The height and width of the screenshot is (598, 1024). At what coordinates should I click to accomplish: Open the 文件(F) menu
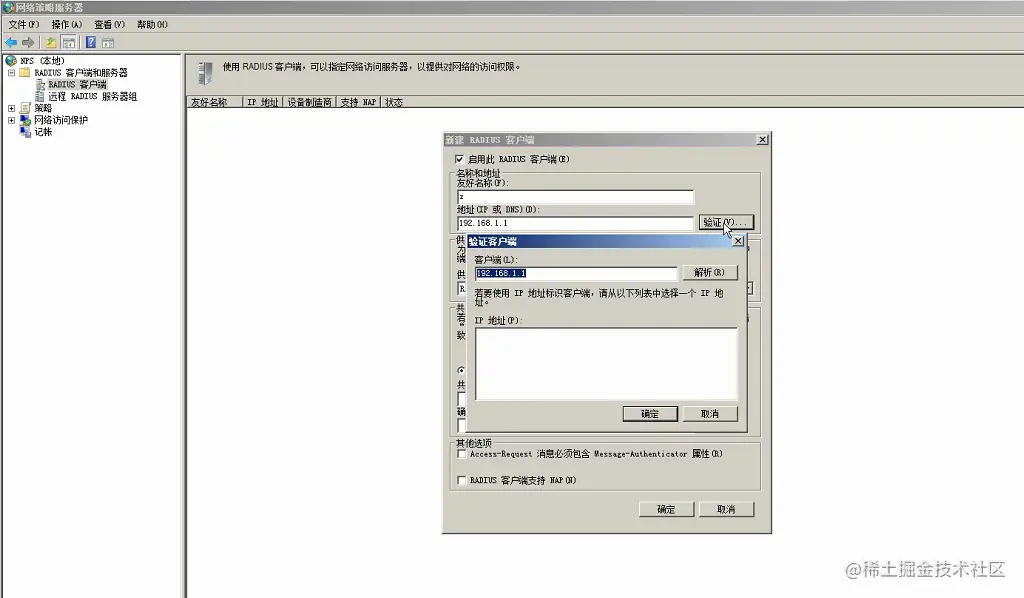click(24, 24)
